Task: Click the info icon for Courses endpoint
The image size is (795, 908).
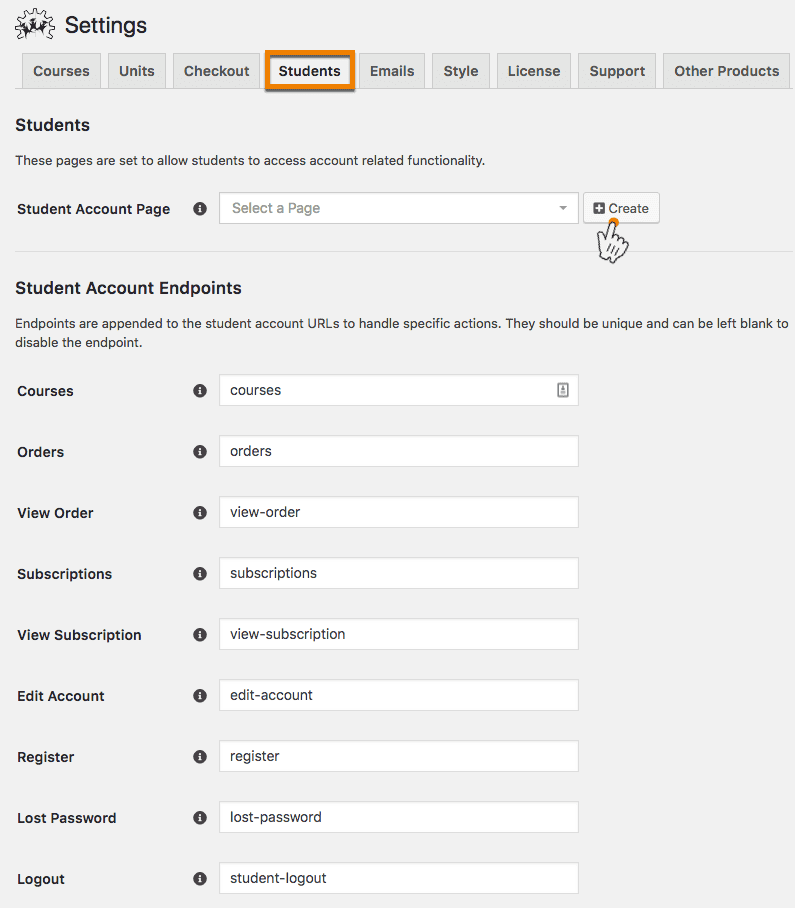Action: point(200,391)
